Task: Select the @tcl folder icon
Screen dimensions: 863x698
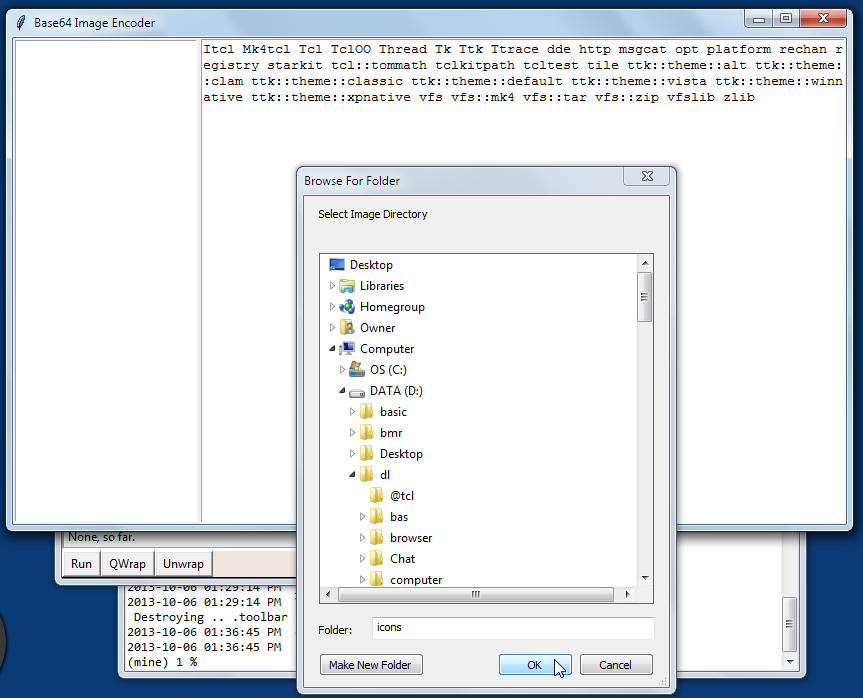Action: [x=376, y=496]
